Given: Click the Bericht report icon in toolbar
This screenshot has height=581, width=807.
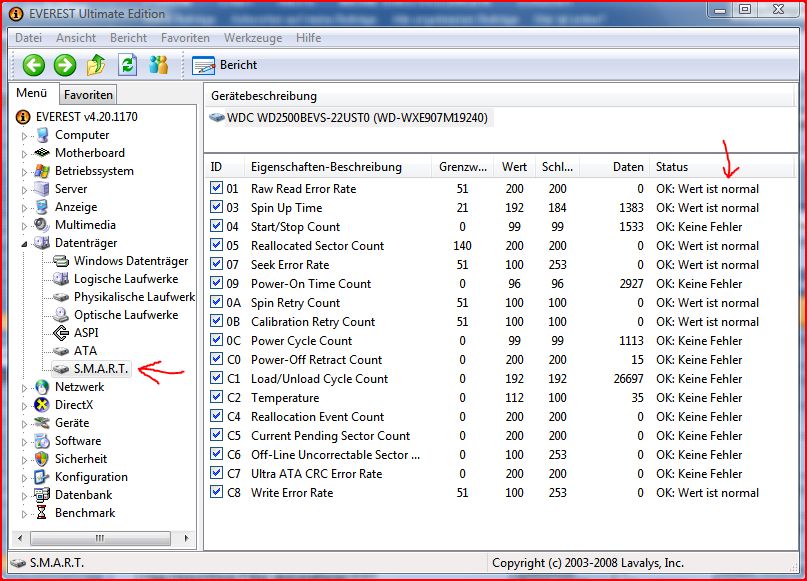Looking at the screenshot, I should [203, 65].
